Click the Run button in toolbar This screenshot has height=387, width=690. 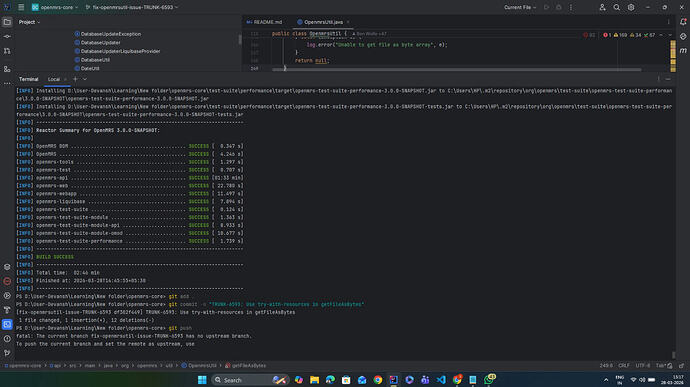coord(546,7)
